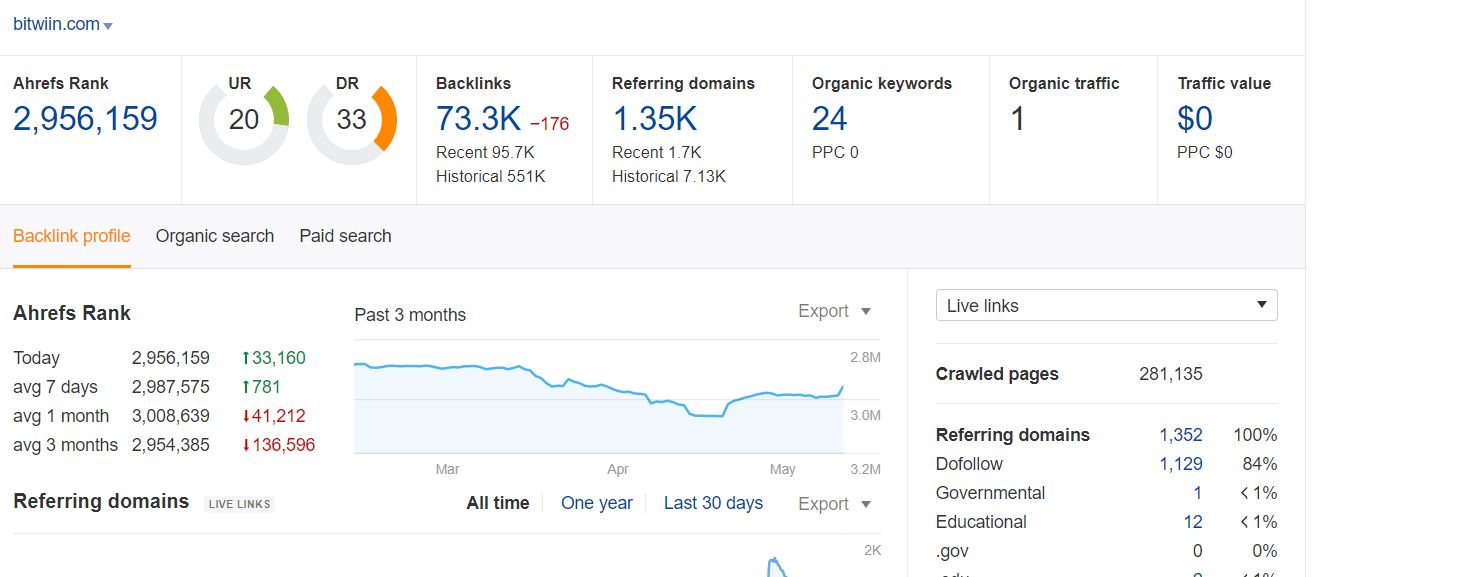This screenshot has width=1476, height=577.
Task: Switch to the Paid search tab
Action: click(345, 236)
